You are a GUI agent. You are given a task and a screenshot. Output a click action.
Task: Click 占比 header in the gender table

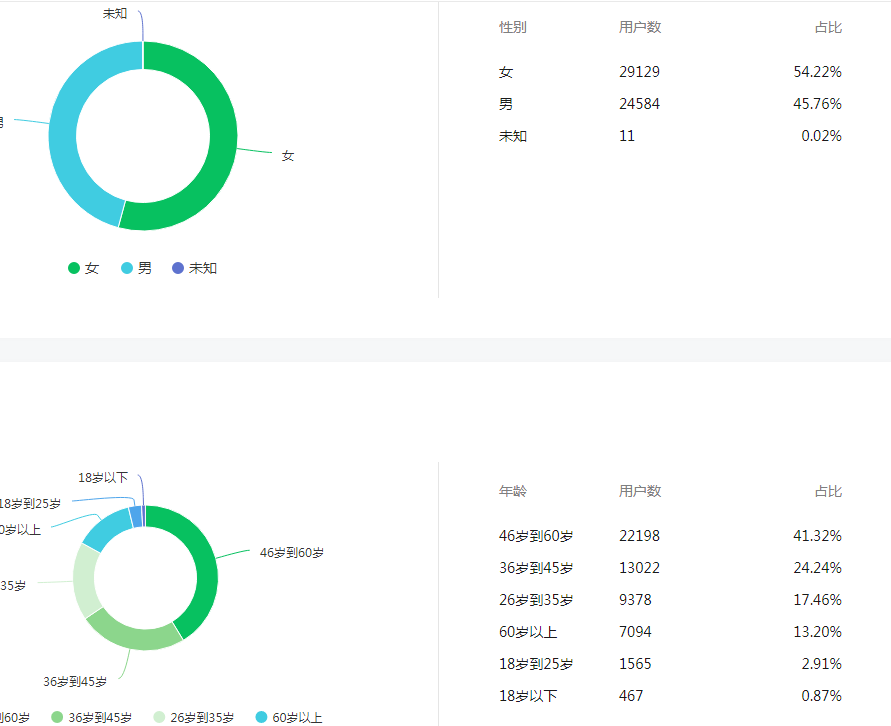828,27
